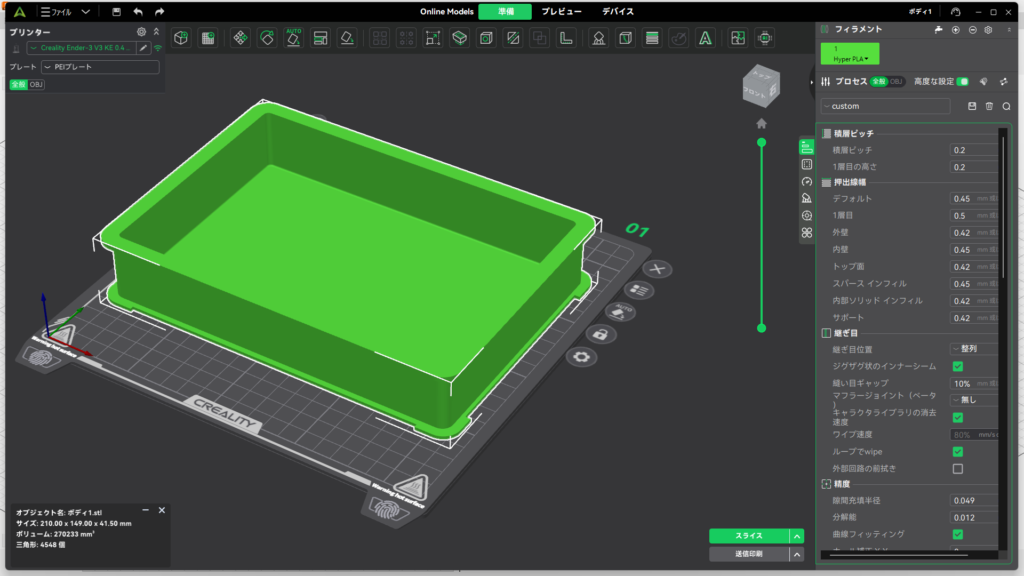Screen dimensions: 1024x576
Task: Select the text shape tool (A icon)
Action: pyautogui.click(x=705, y=38)
